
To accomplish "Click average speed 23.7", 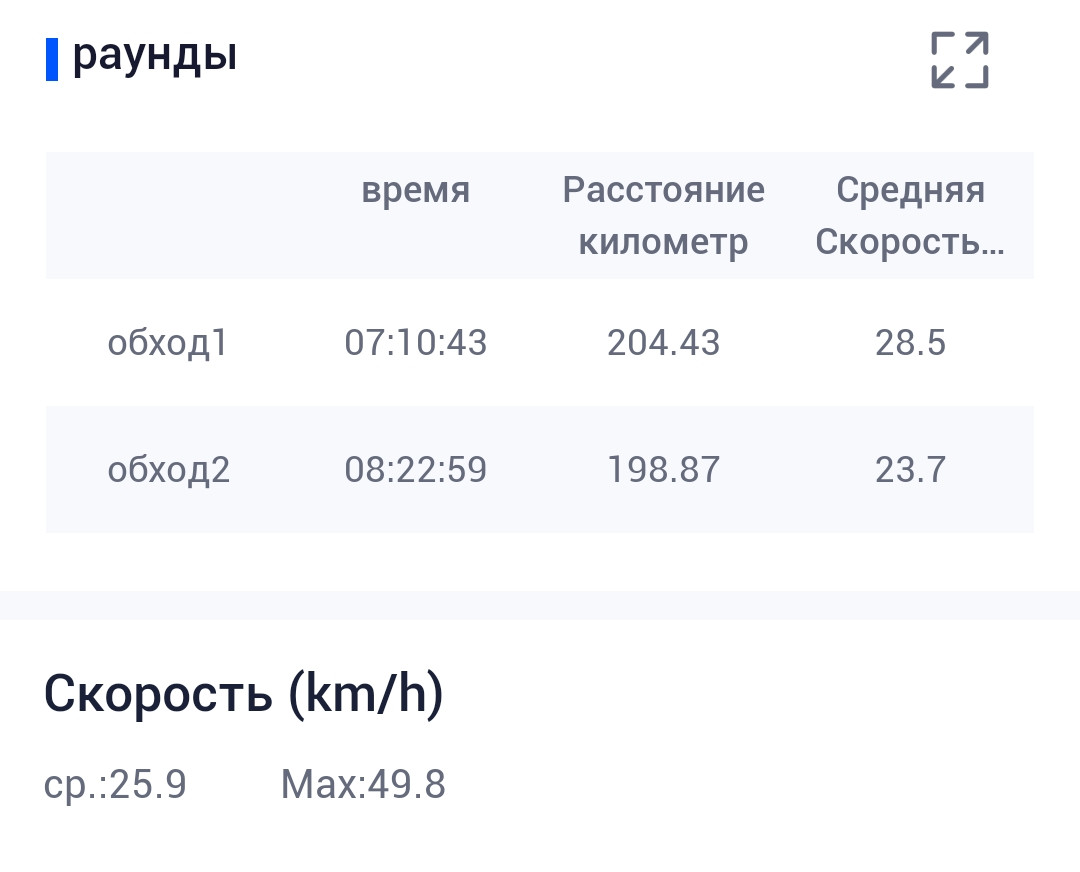I will (x=910, y=469).
